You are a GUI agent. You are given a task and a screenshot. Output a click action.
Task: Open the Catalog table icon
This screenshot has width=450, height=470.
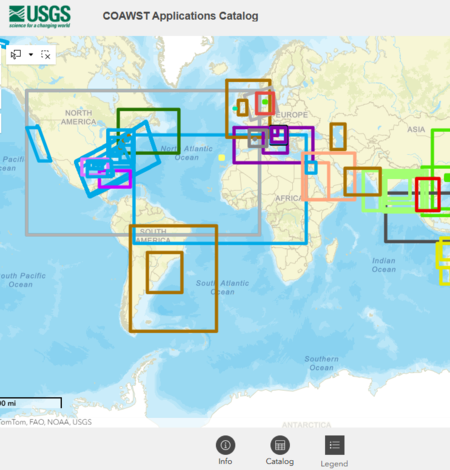click(280, 445)
